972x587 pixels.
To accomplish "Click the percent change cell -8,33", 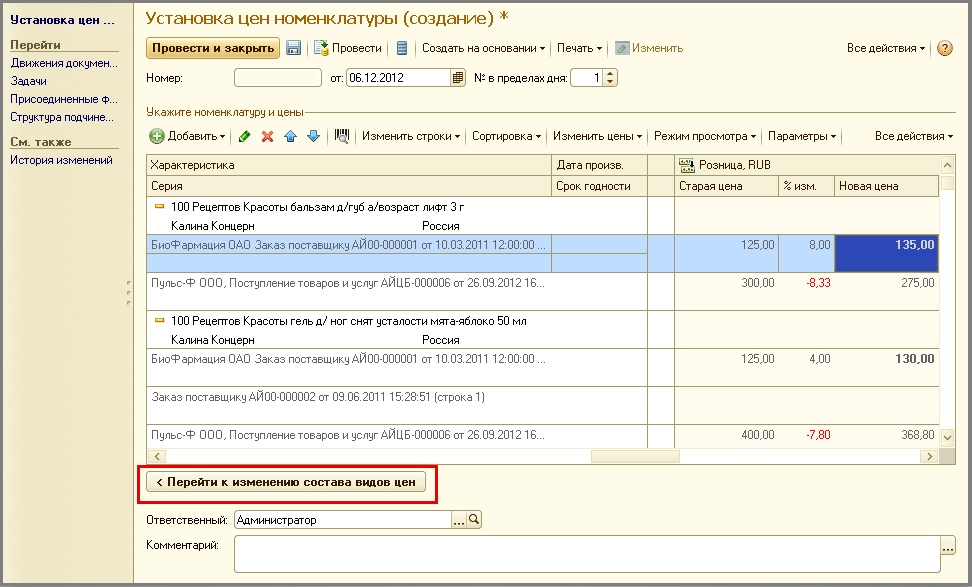I will [806, 291].
